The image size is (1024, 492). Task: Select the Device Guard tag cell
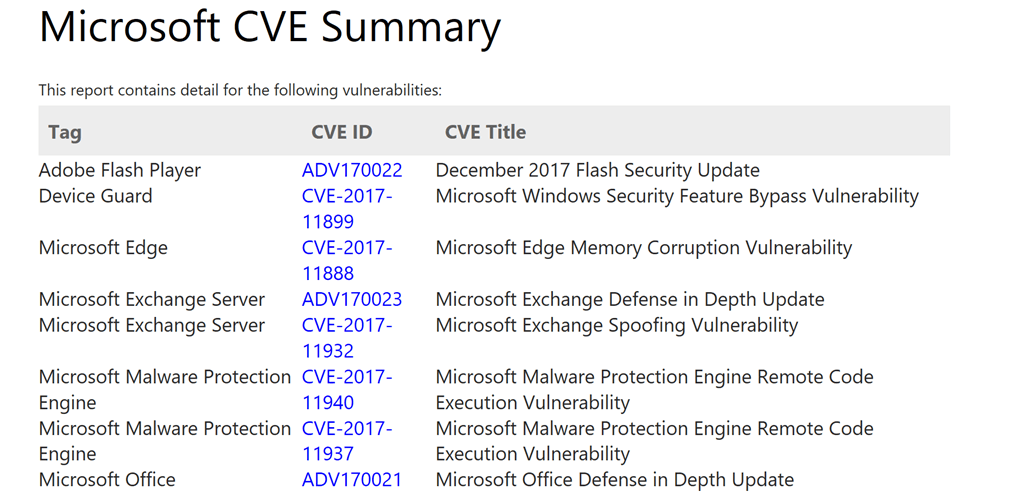coord(96,196)
